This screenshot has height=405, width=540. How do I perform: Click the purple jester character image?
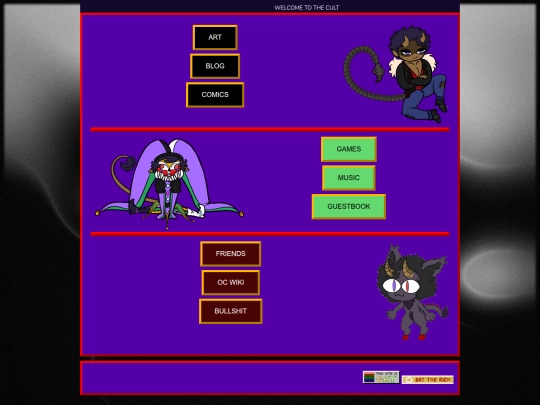coord(169,183)
